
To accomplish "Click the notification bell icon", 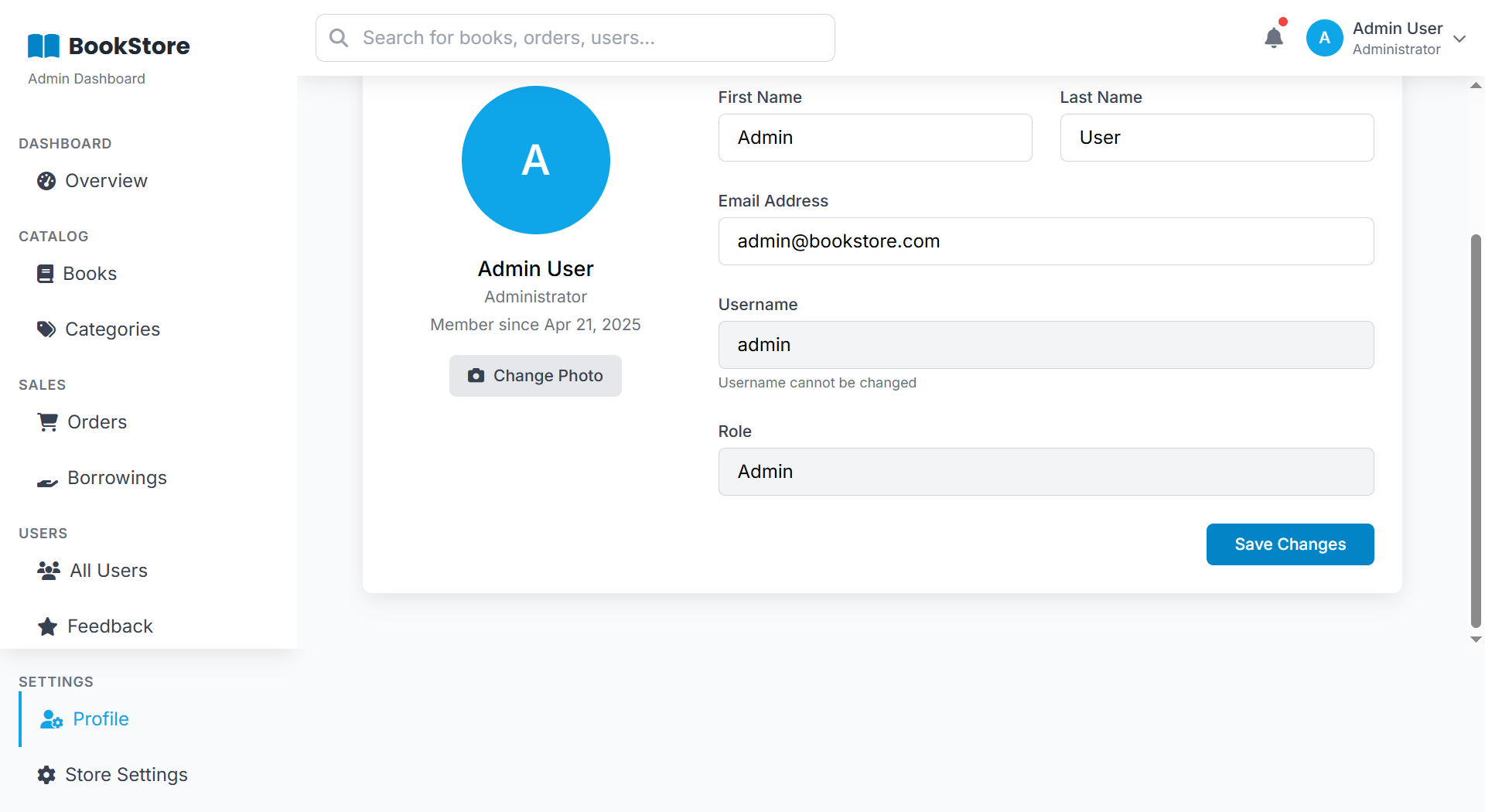I will pyautogui.click(x=1273, y=38).
